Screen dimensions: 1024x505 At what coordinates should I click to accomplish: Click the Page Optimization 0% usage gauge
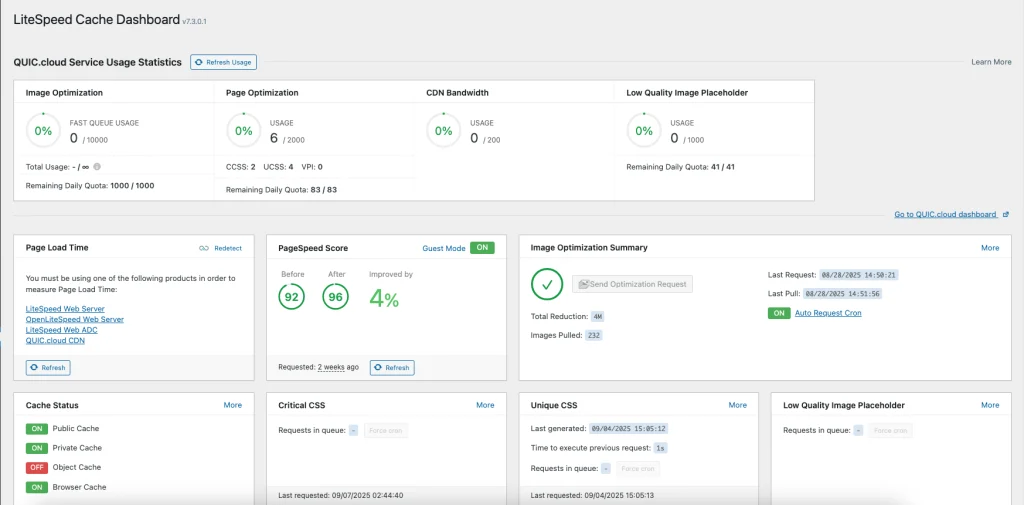(244, 131)
